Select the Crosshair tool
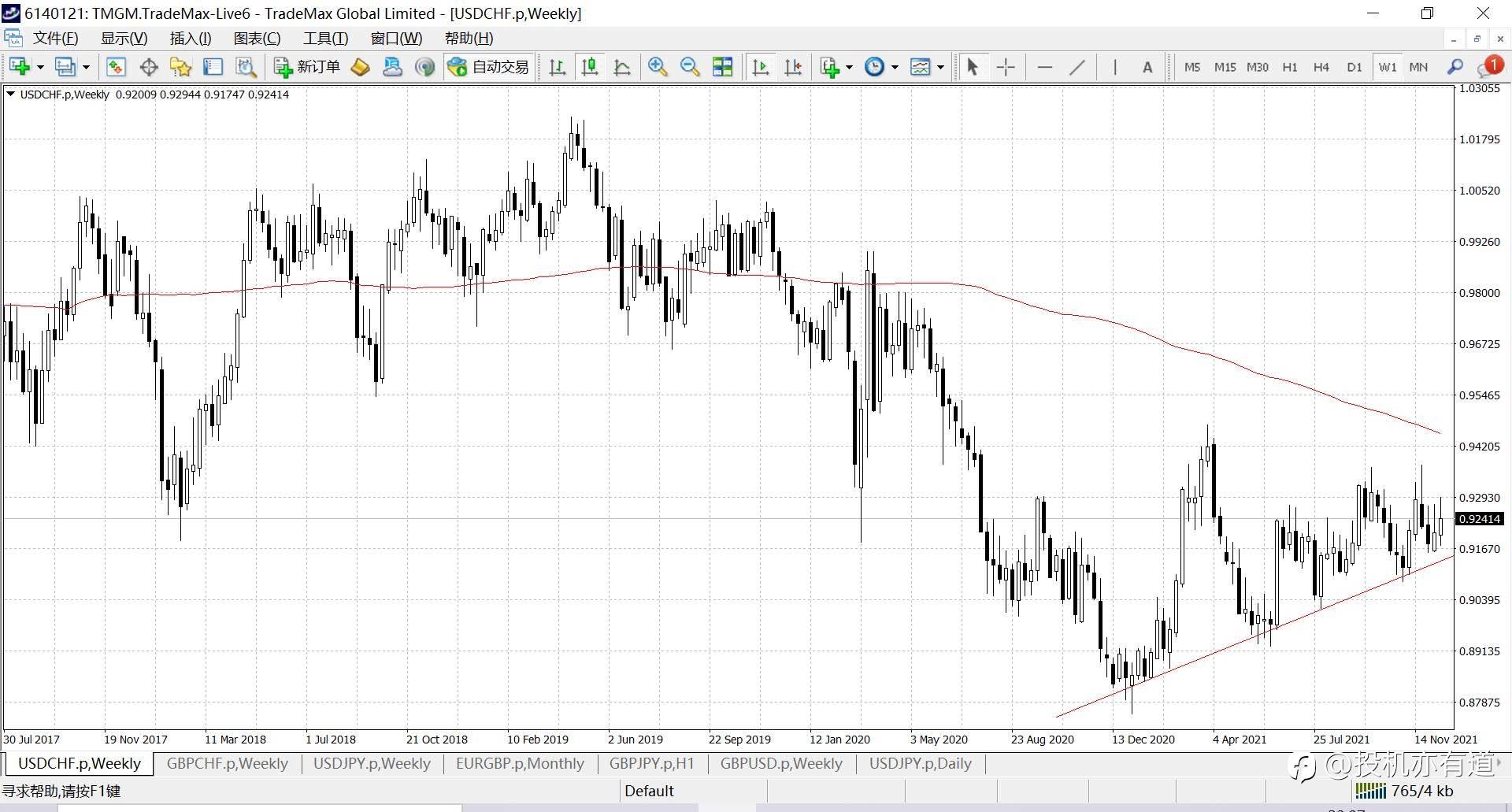Image resolution: width=1512 pixels, height=812 pixels. point(1006,67)
